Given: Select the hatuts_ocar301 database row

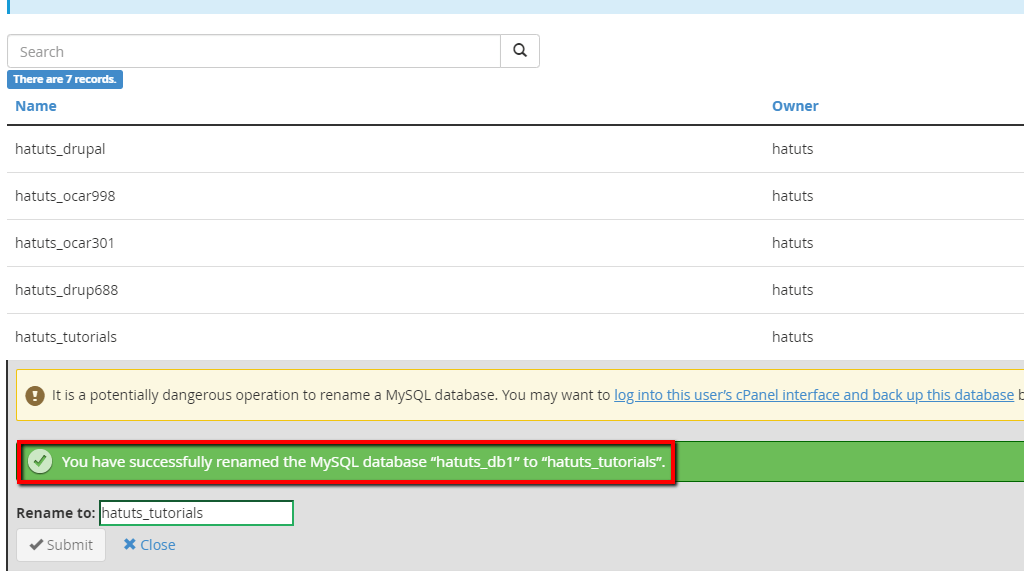Looking at the screenshot, I should 515,243.
